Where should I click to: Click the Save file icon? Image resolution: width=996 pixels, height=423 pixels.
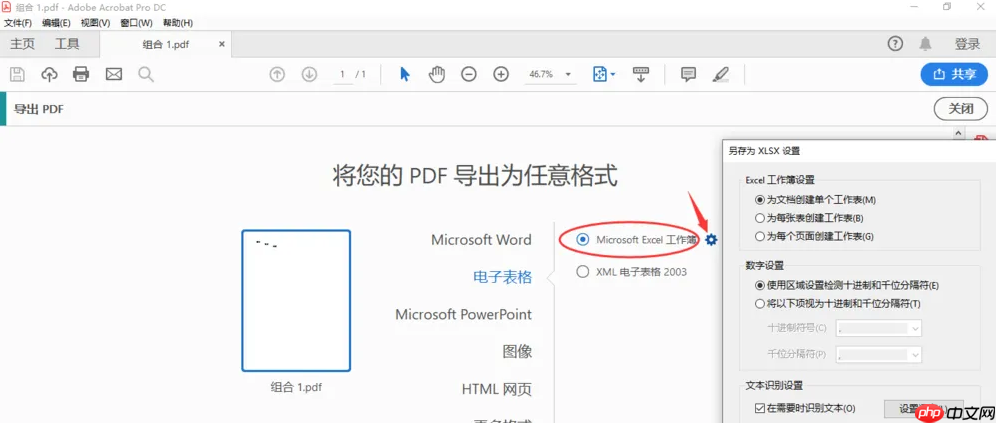18,74
